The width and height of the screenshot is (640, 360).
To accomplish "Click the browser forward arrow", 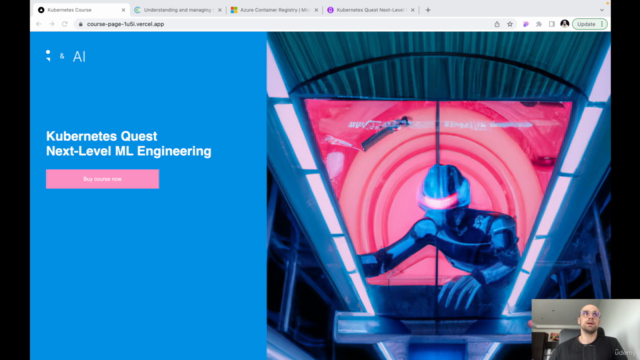I will click(x=52, y=24).
